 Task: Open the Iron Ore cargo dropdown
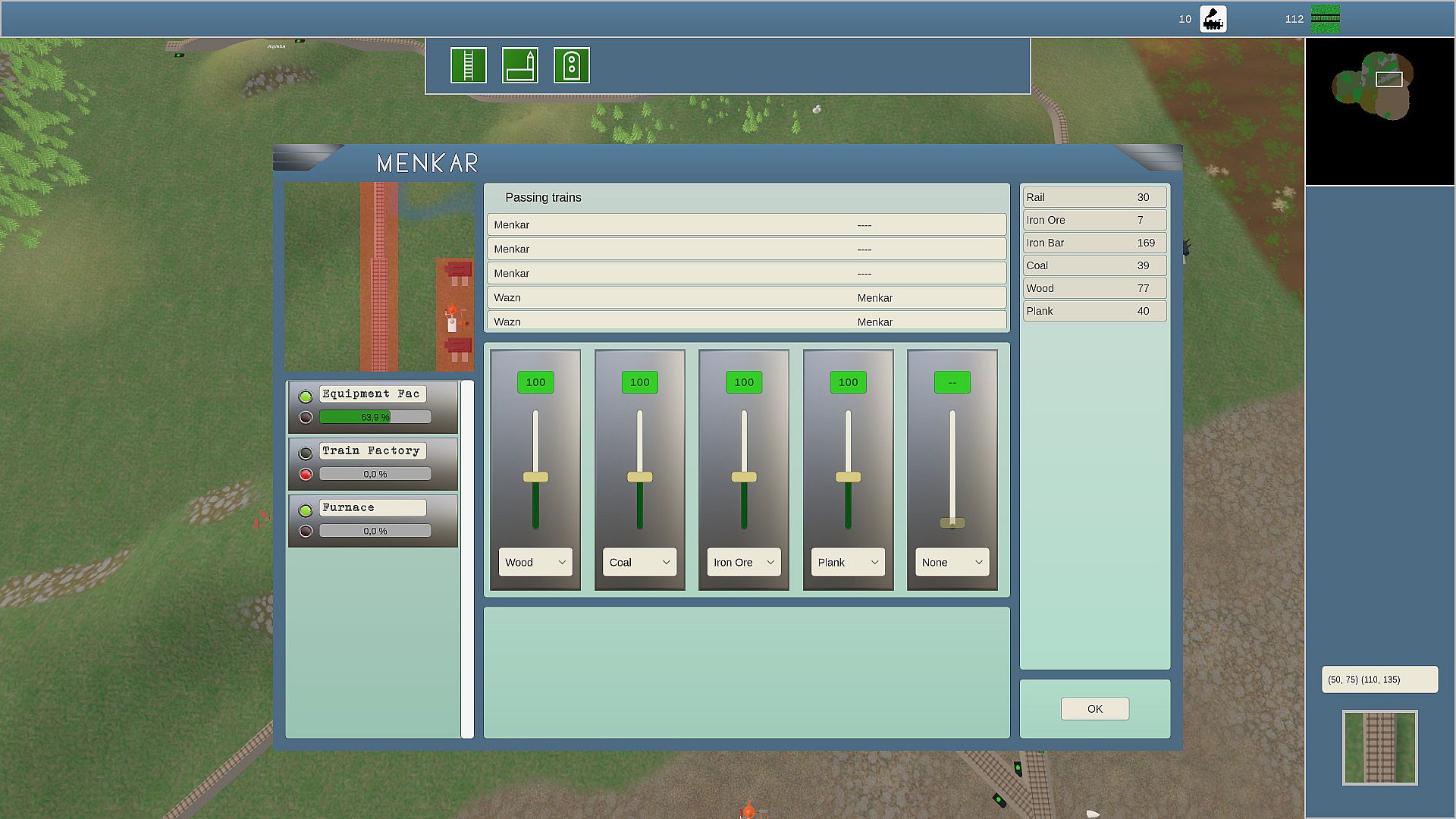pyautogui.click(x=743, y=562)
